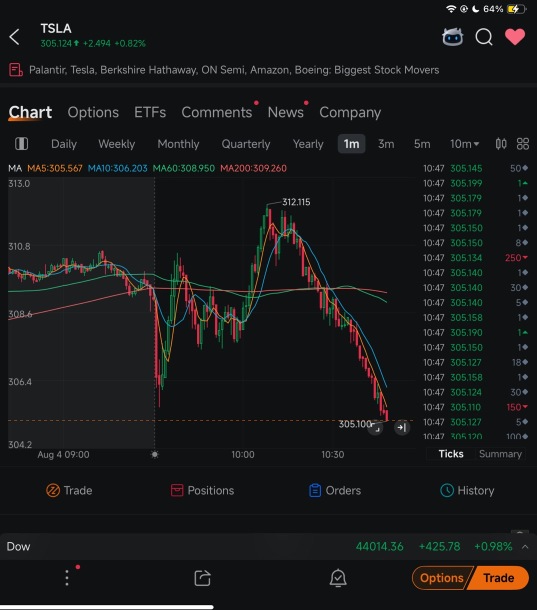537x610 pixels.
Task: Select the Yearly timeframe
Action: point(308,144)
